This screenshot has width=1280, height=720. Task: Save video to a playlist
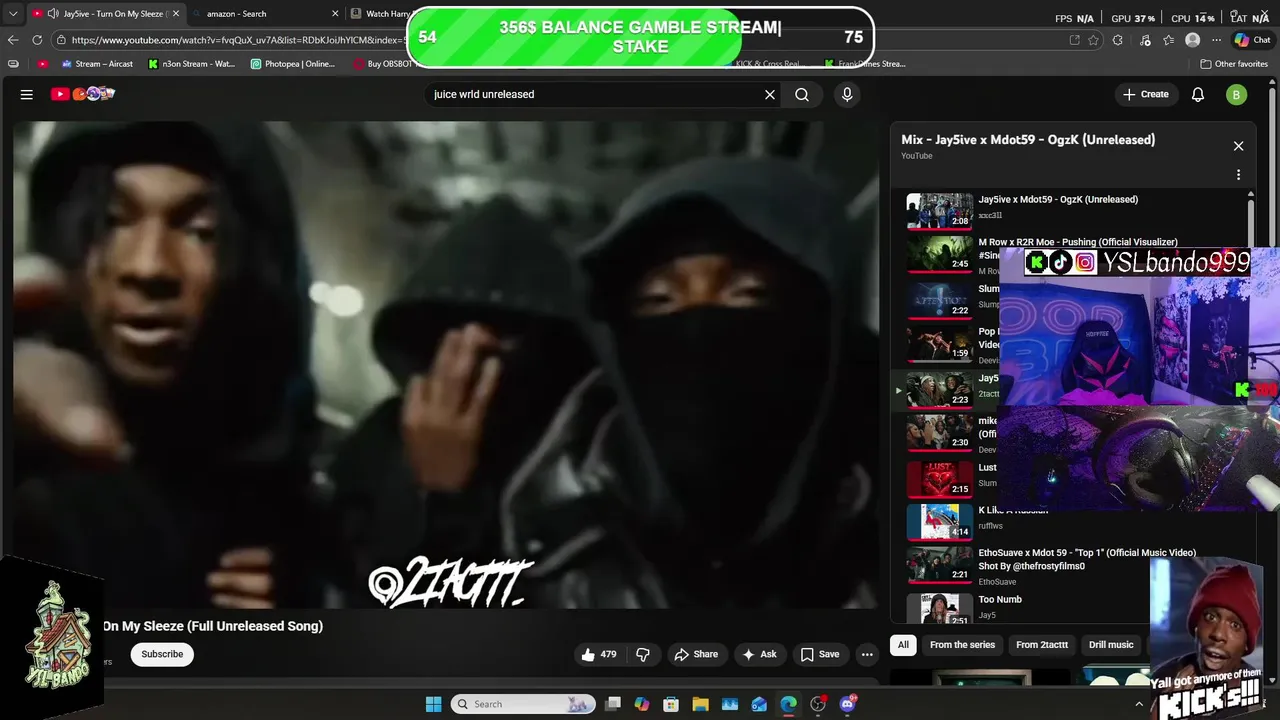(x=820, y=654)
